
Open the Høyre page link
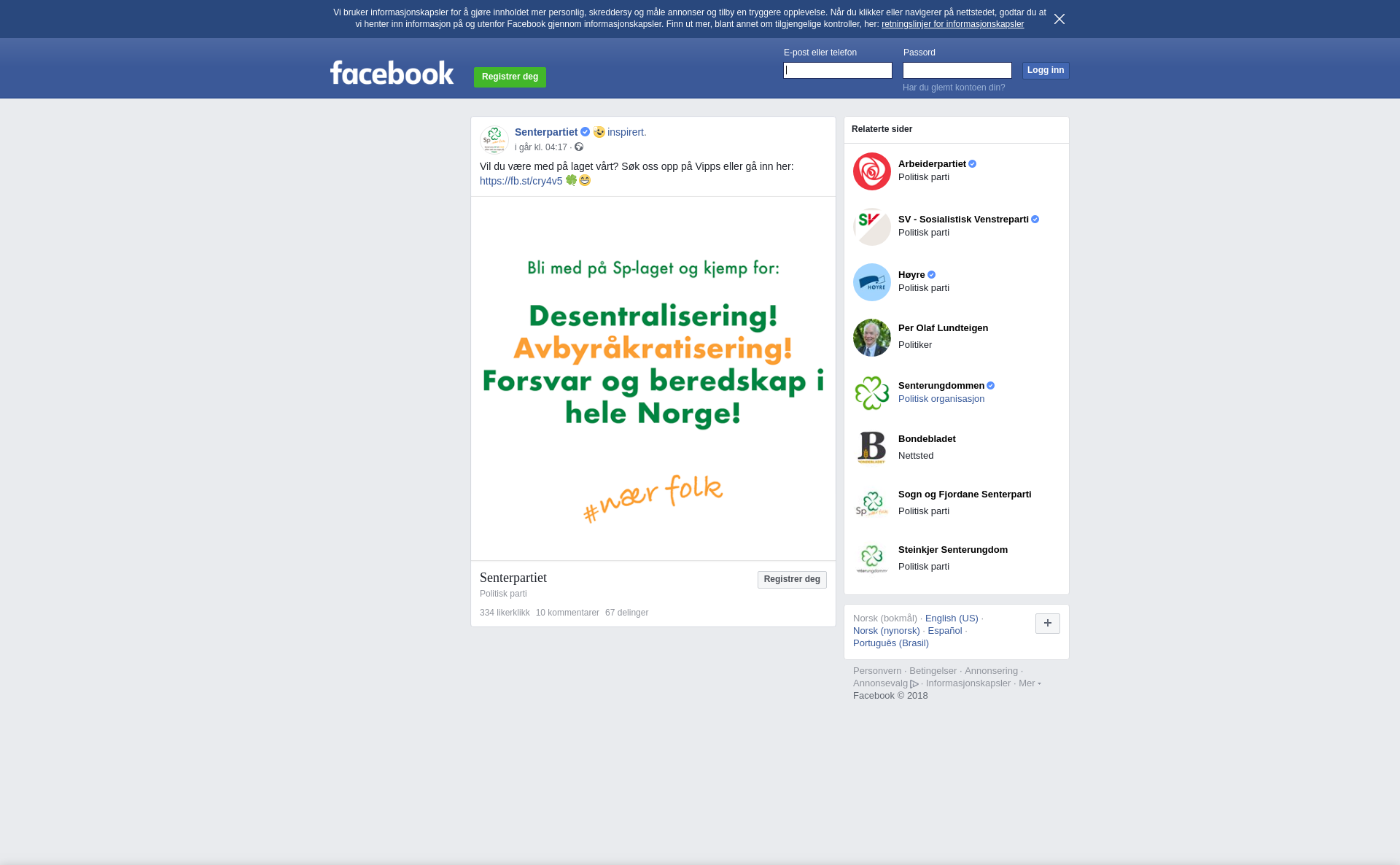point(911,275)
